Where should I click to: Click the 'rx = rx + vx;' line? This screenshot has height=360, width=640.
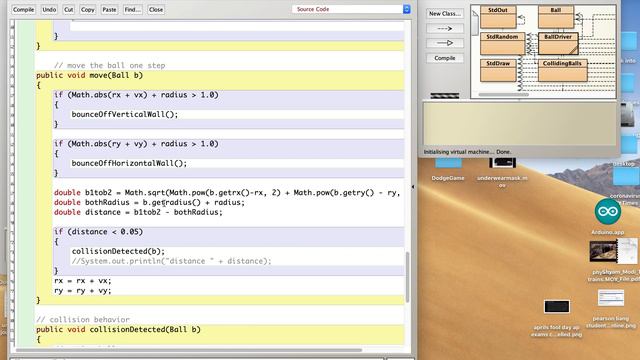point(82,281)
